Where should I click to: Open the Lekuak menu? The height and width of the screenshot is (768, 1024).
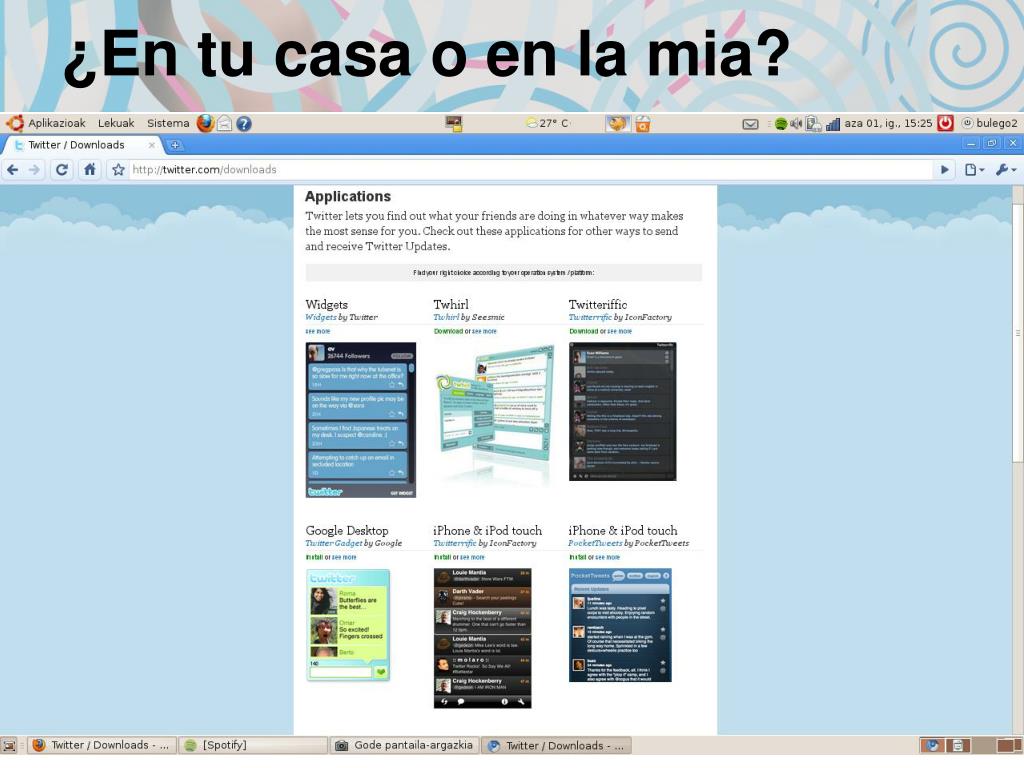pos(116,123)
